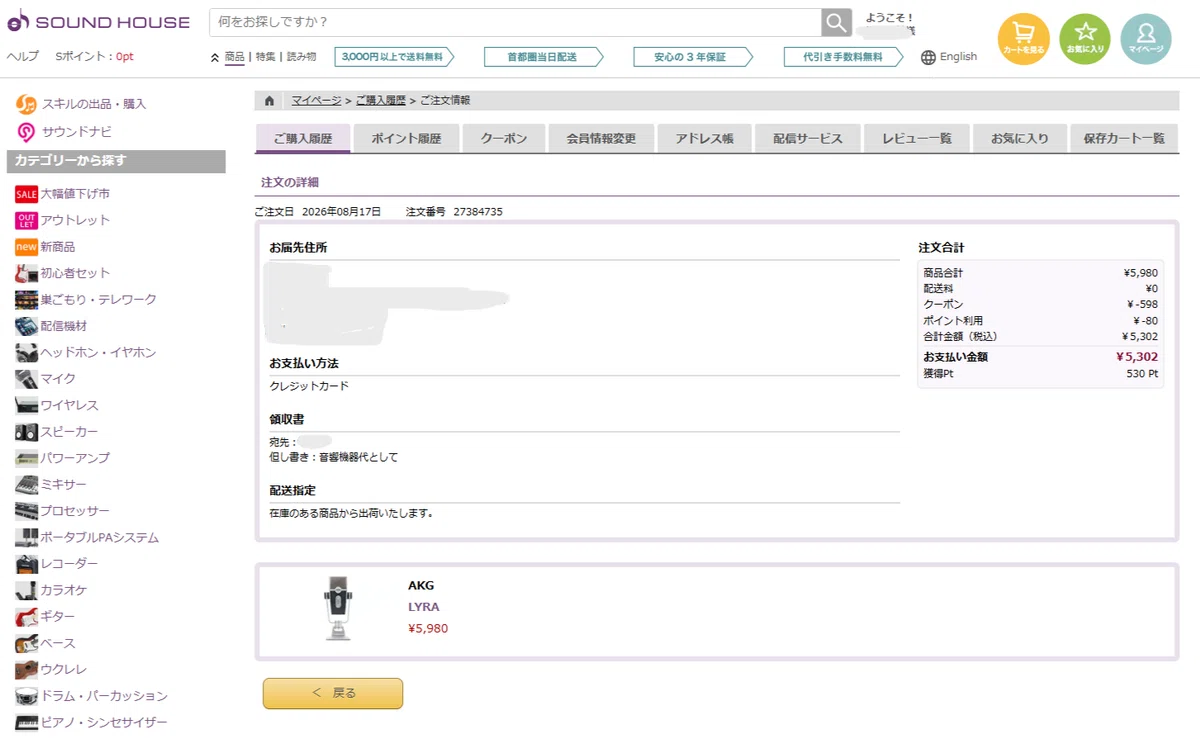Select the 会員情報変更 tab
Image resolution: width=1200 pixels, height=738 pixels.
pos(601,138)
